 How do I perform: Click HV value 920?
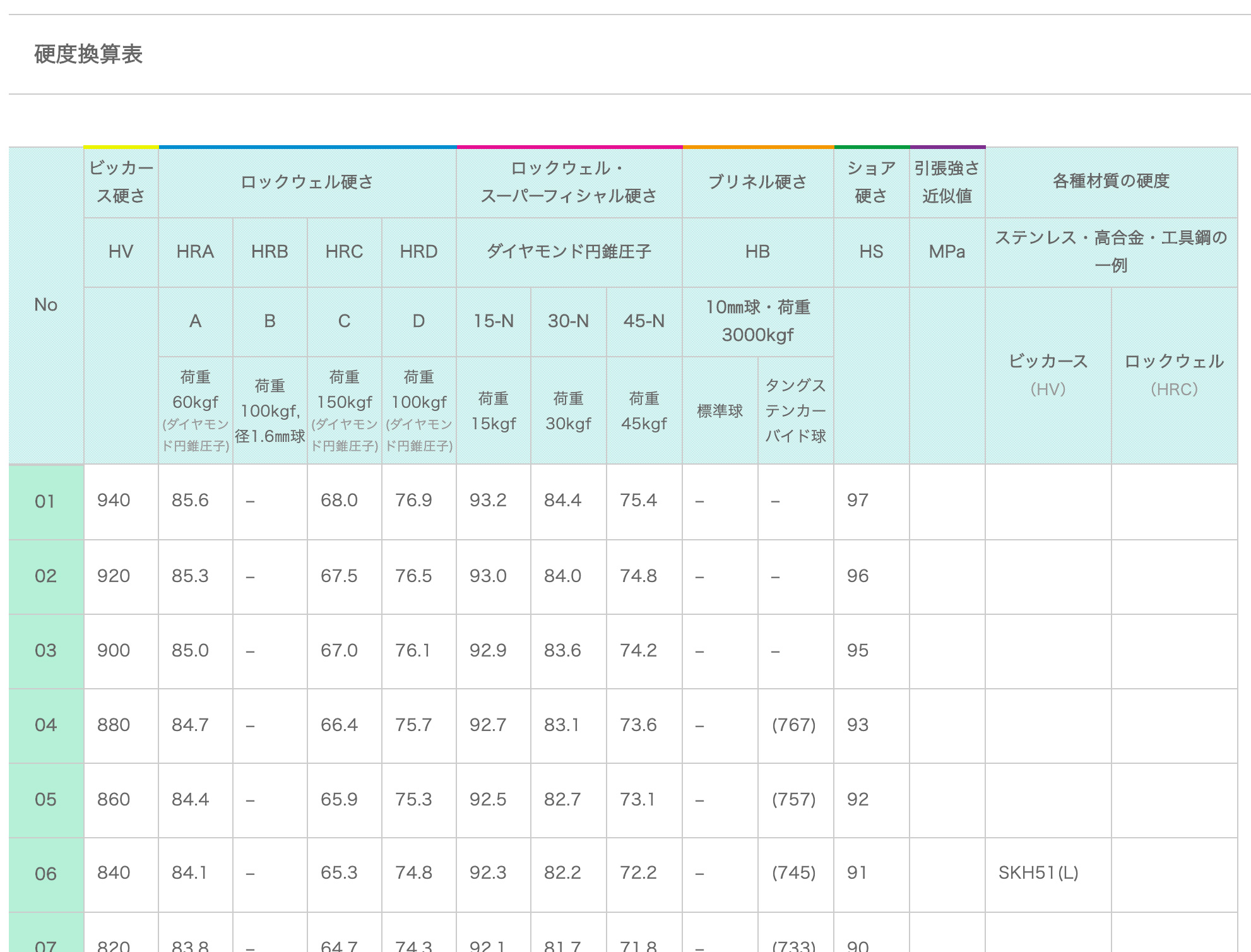[114, 576]
